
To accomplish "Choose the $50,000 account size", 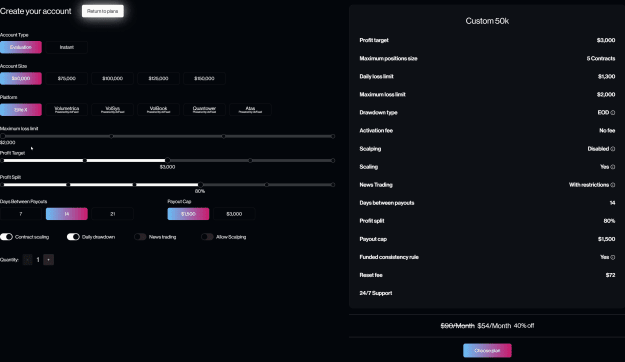I will [21, 78].
